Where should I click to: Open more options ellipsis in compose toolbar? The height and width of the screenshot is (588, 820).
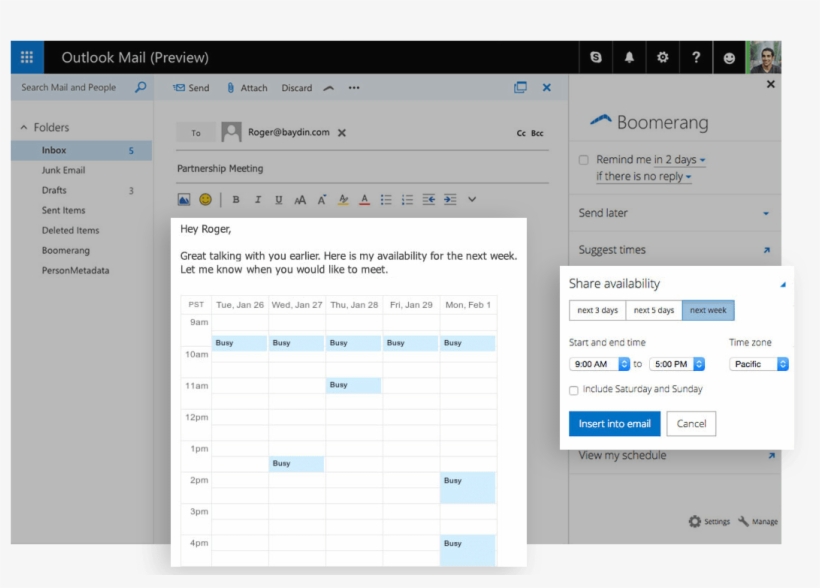[x=354, y=88]
